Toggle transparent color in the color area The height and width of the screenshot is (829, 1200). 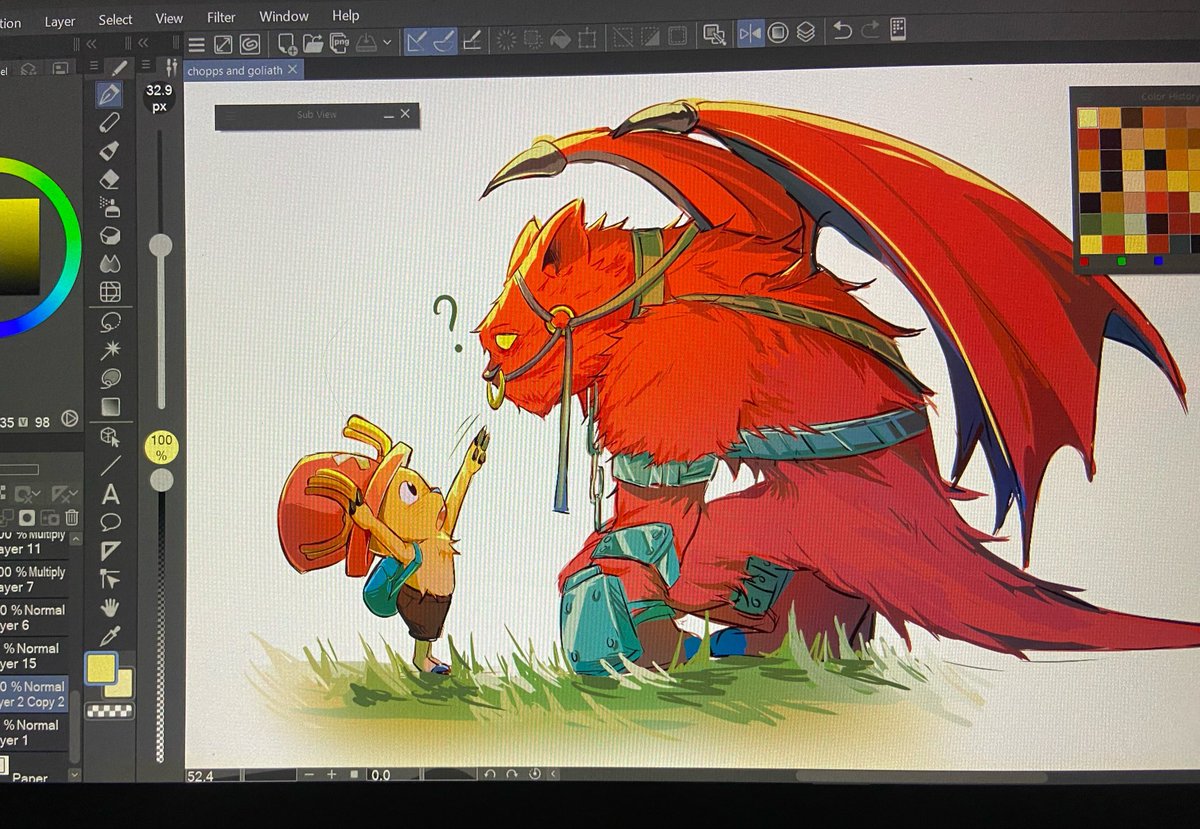110,710
